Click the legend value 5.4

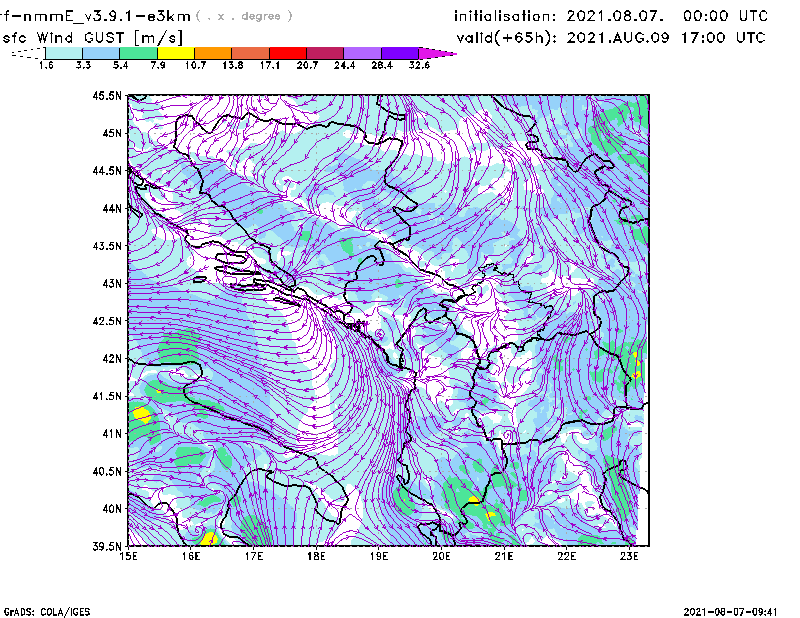[x=120, y=65]
